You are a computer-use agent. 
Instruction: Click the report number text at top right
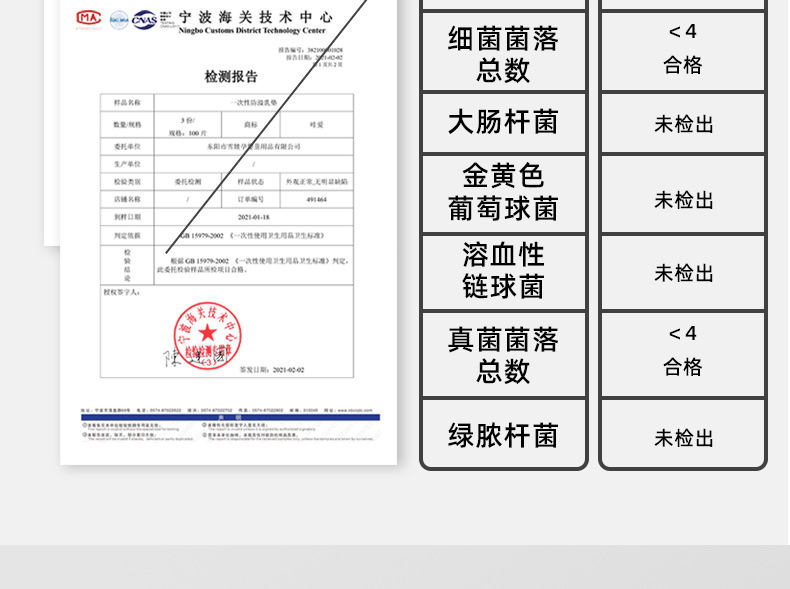tap(310, 50)
